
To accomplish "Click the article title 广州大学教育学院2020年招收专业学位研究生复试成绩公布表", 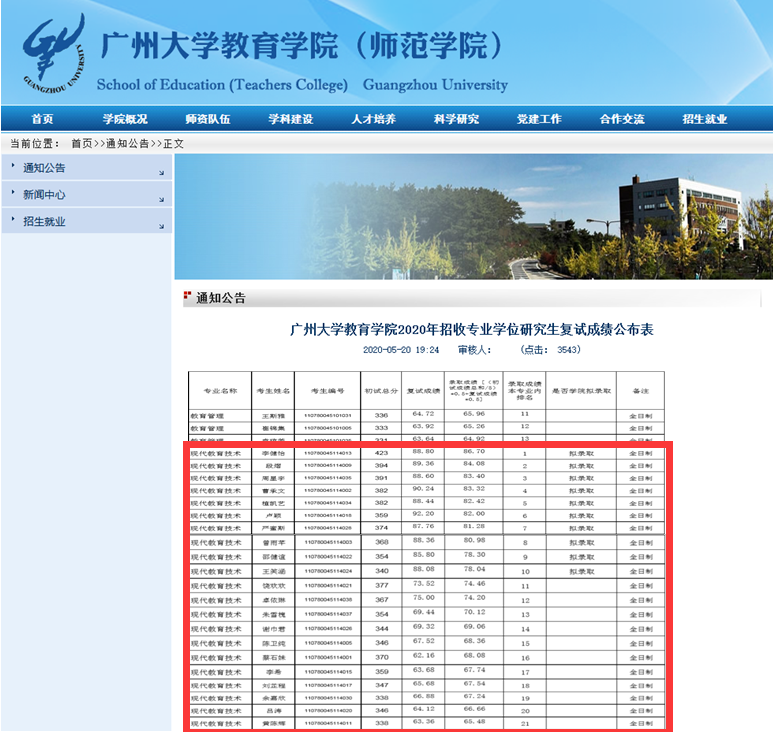I will click(472, 329).
